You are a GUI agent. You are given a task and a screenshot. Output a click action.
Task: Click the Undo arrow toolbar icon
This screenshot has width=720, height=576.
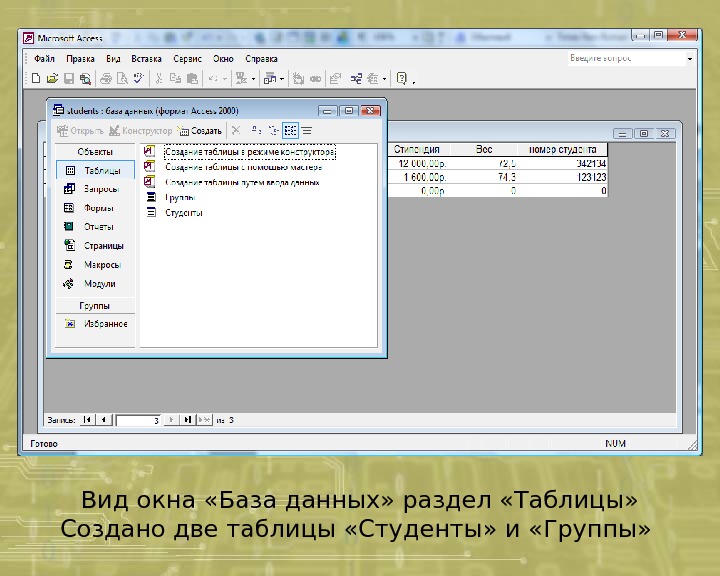coord(213,79)
